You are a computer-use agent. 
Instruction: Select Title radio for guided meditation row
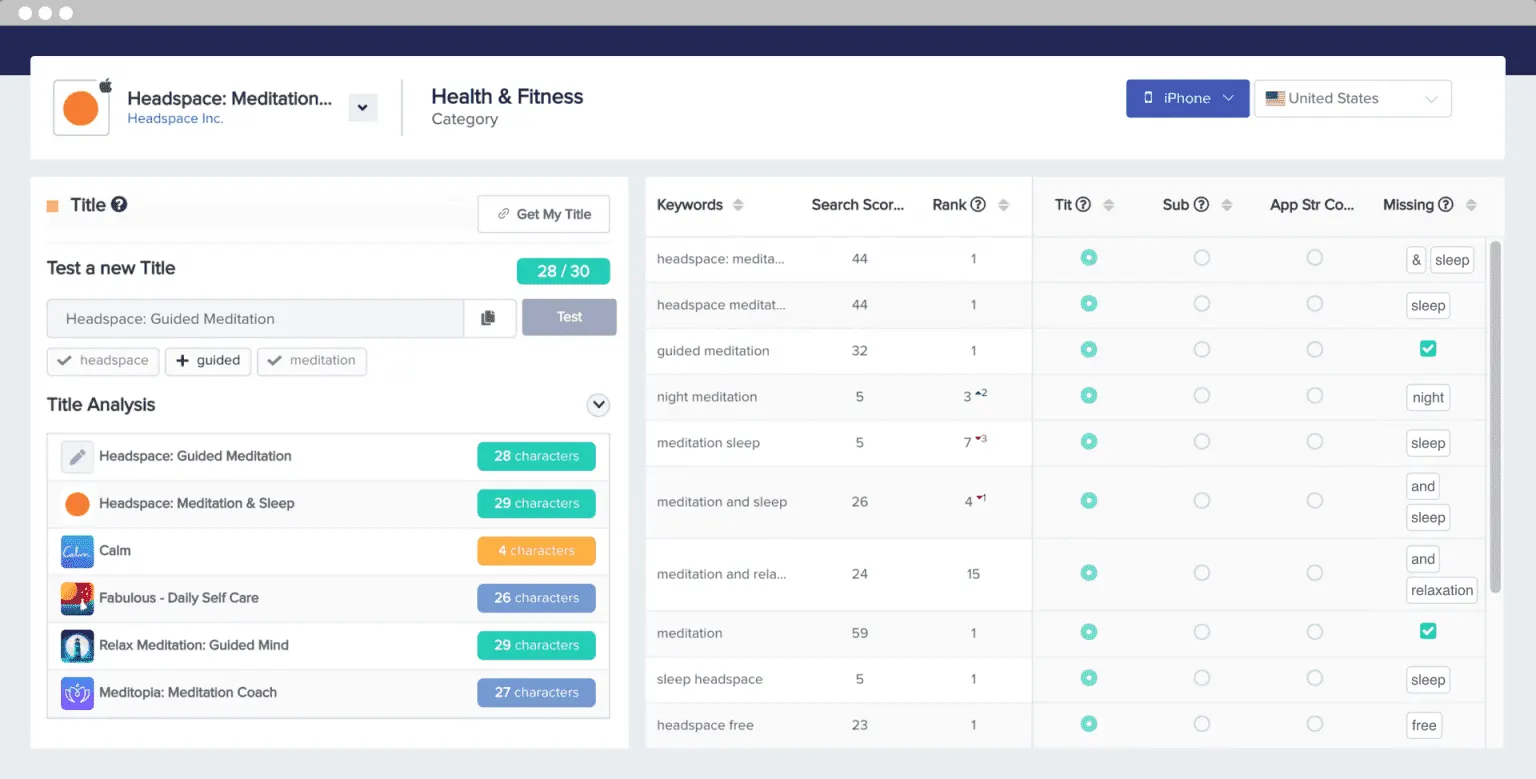(x=1089, y=349)
